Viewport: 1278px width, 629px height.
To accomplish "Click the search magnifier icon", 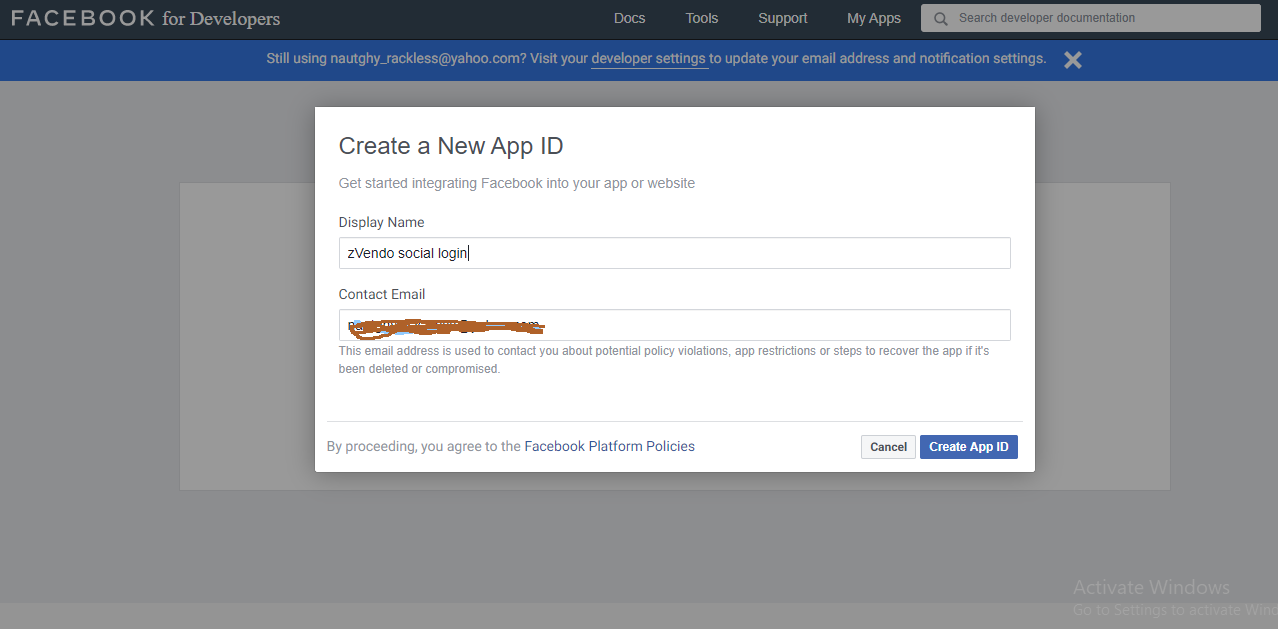I will tap(940, 18).
